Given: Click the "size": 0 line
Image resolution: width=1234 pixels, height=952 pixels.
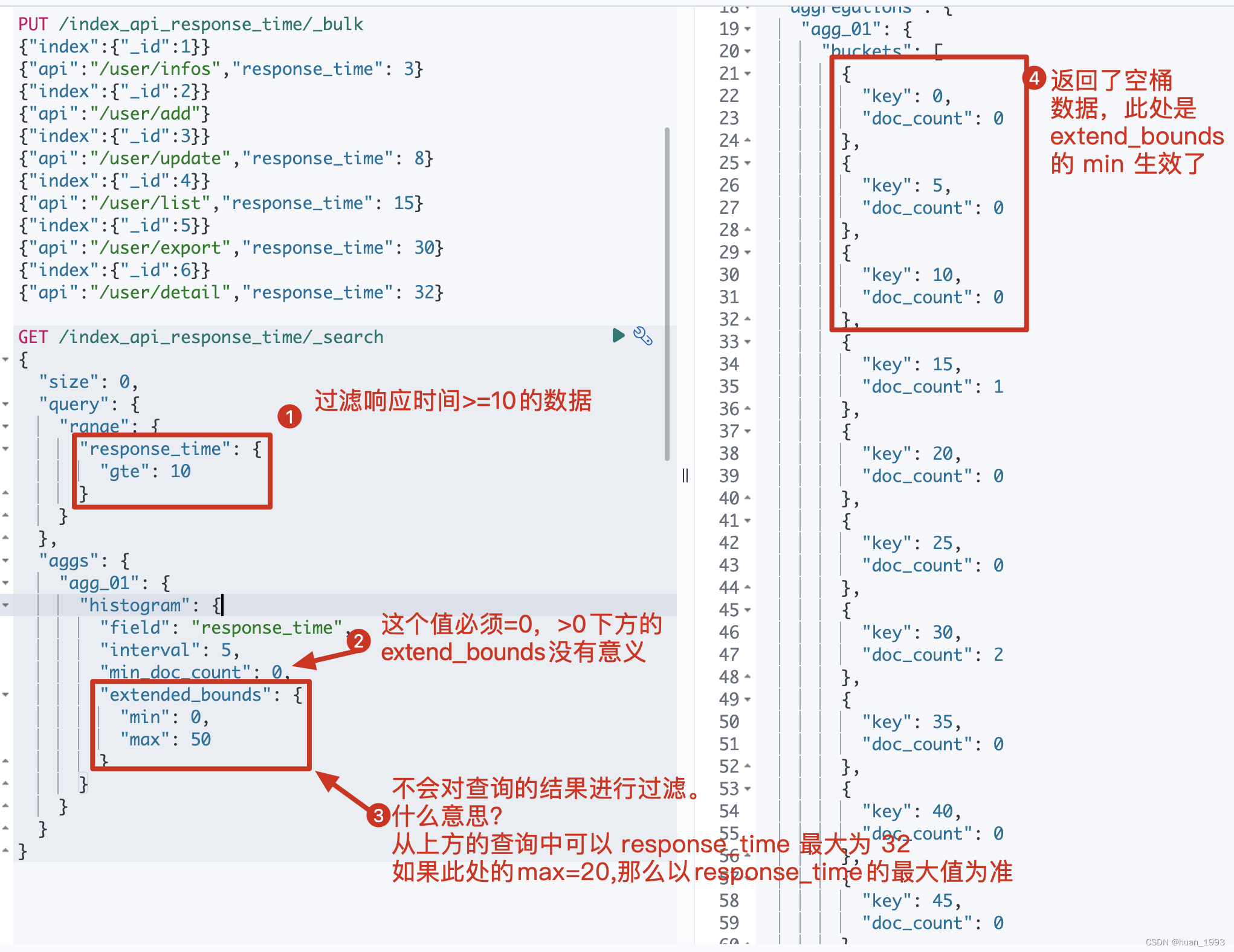Looking at the screenshot, I should [89, 382].
